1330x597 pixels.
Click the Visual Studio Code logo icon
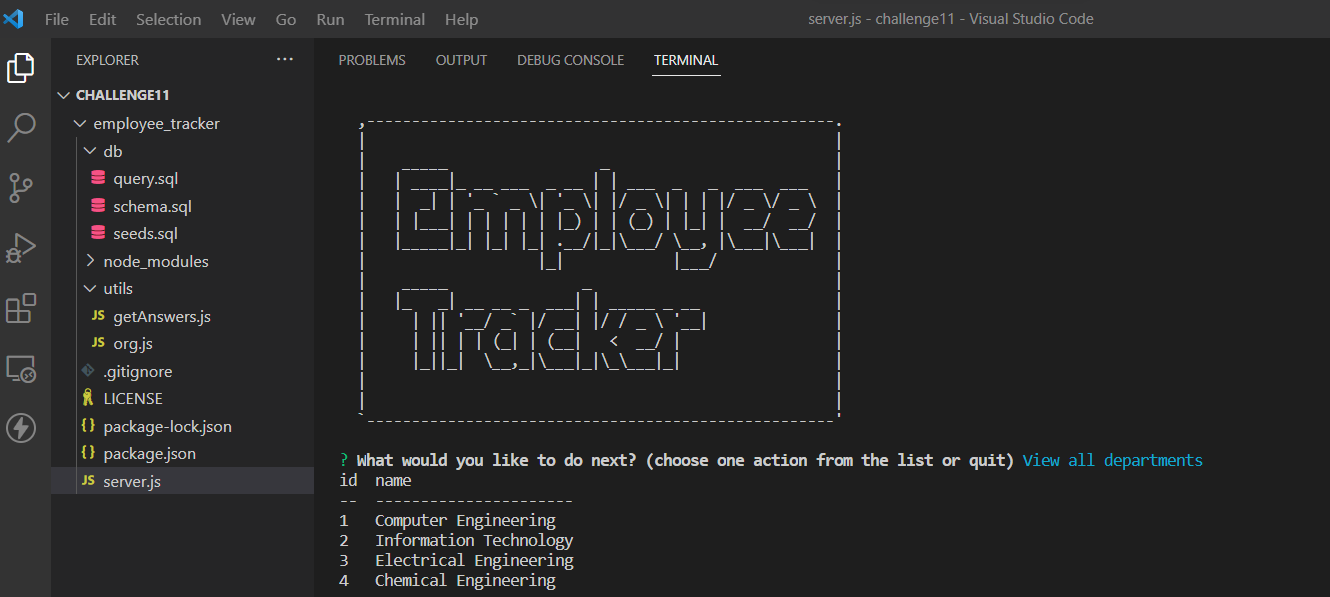point(13,18)
